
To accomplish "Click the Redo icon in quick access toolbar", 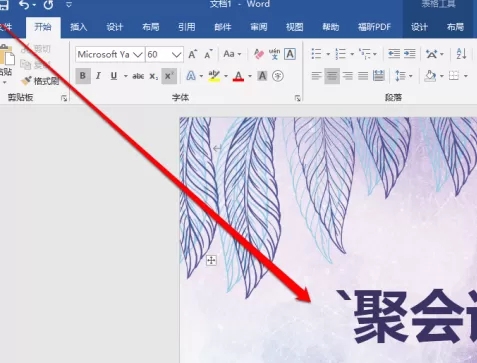I will click(48, 5).
